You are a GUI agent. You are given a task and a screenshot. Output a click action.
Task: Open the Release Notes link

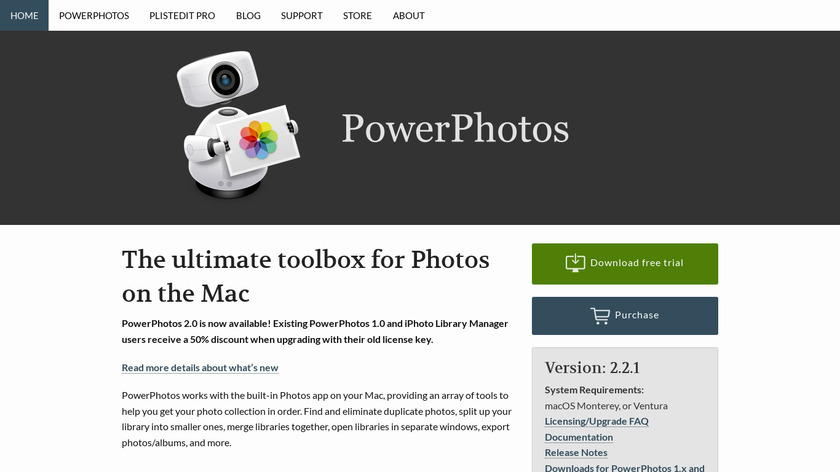tap(576, 453)
